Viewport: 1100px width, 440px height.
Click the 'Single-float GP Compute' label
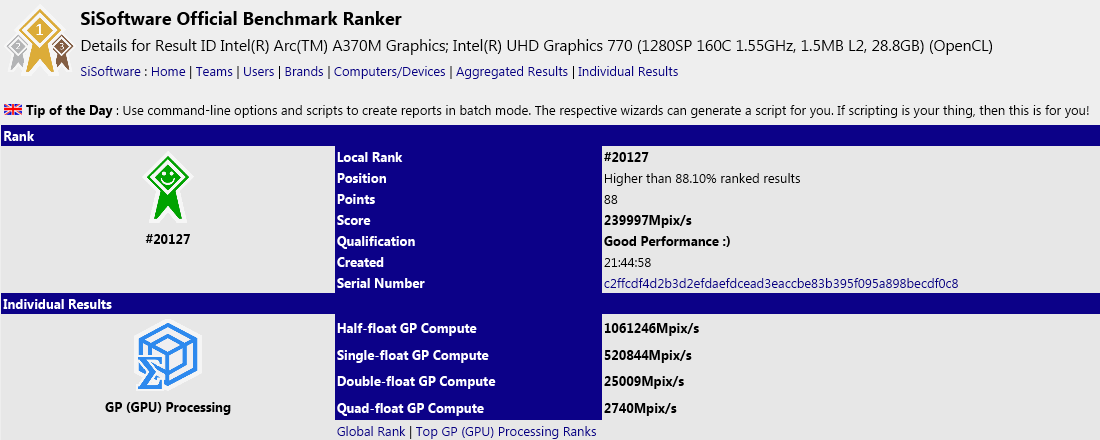click(412, 355)
